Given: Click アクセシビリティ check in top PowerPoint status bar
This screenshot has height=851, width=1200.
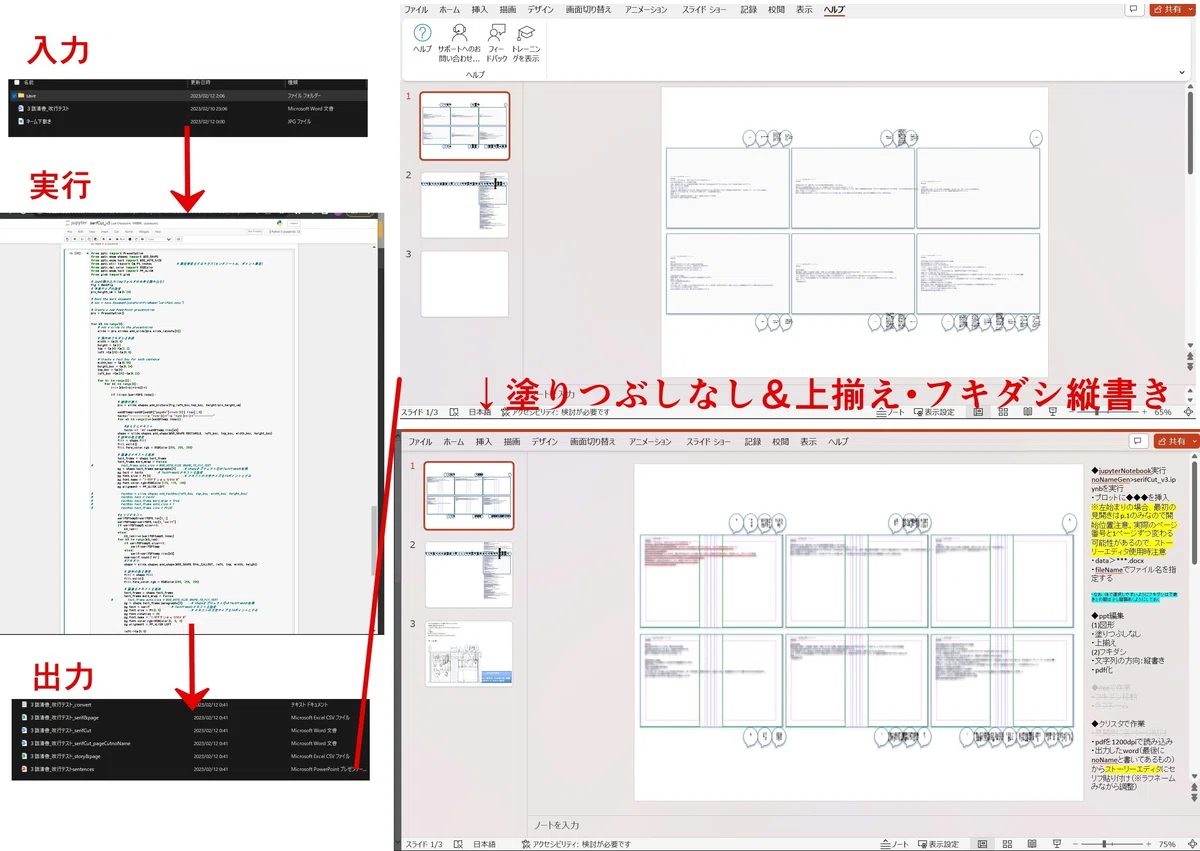Looking at the screenshot, I should tap(556, 411).
